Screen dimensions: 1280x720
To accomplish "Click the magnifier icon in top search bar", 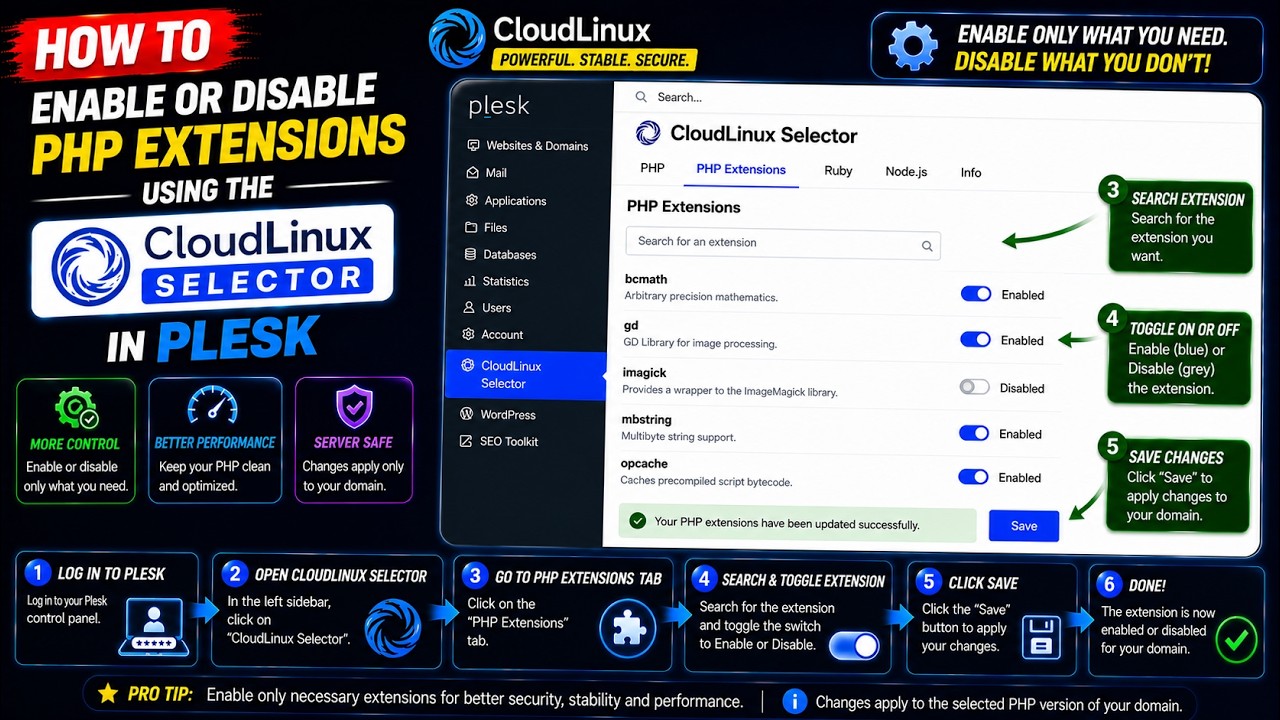I will point(641,97).
